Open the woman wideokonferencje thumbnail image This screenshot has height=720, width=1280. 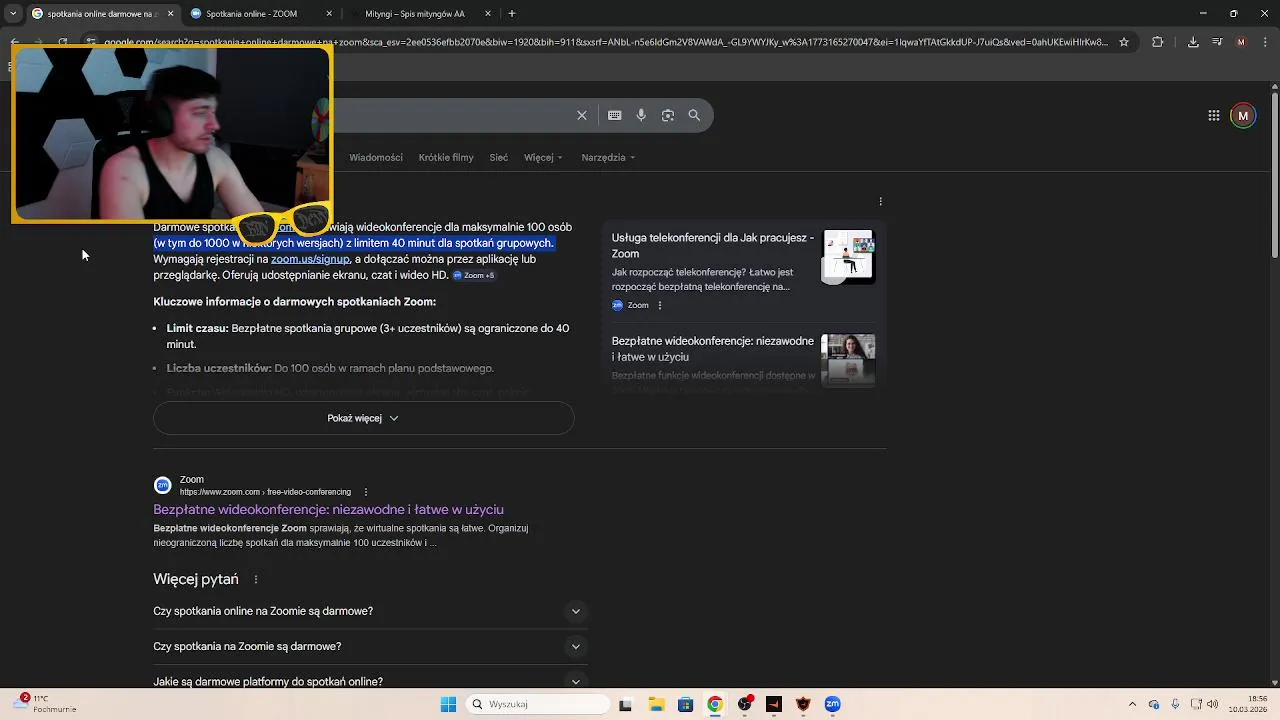(x=848, y=359)
